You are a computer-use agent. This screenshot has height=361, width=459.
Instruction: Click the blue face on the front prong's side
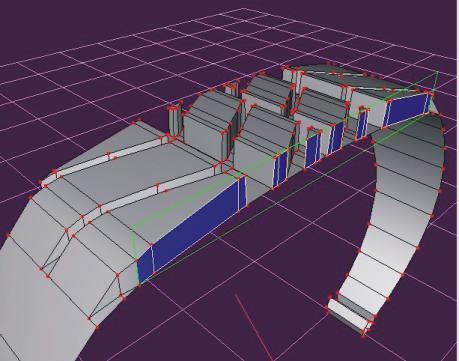(x=280, y=169)
